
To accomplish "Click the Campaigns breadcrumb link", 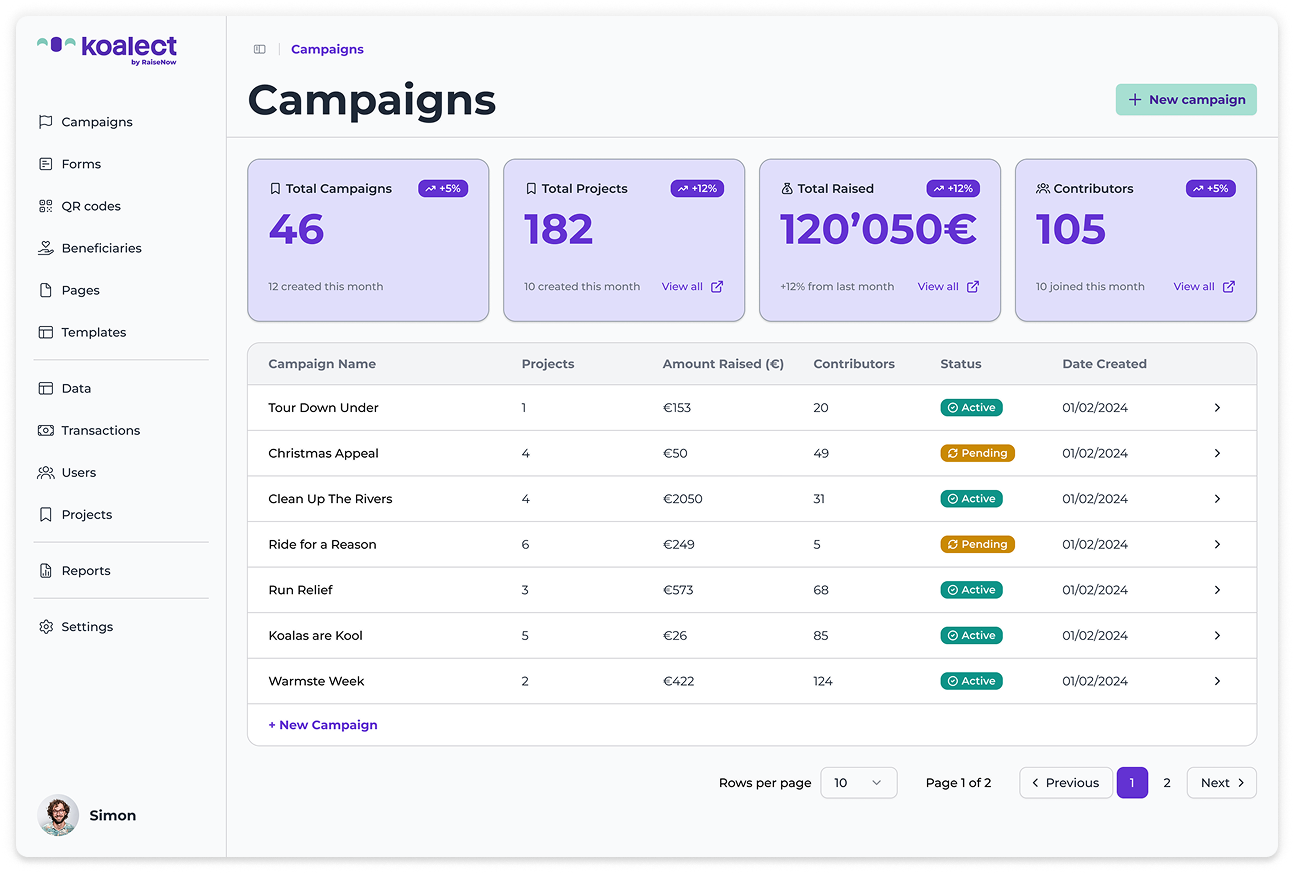I will point(327,49).
